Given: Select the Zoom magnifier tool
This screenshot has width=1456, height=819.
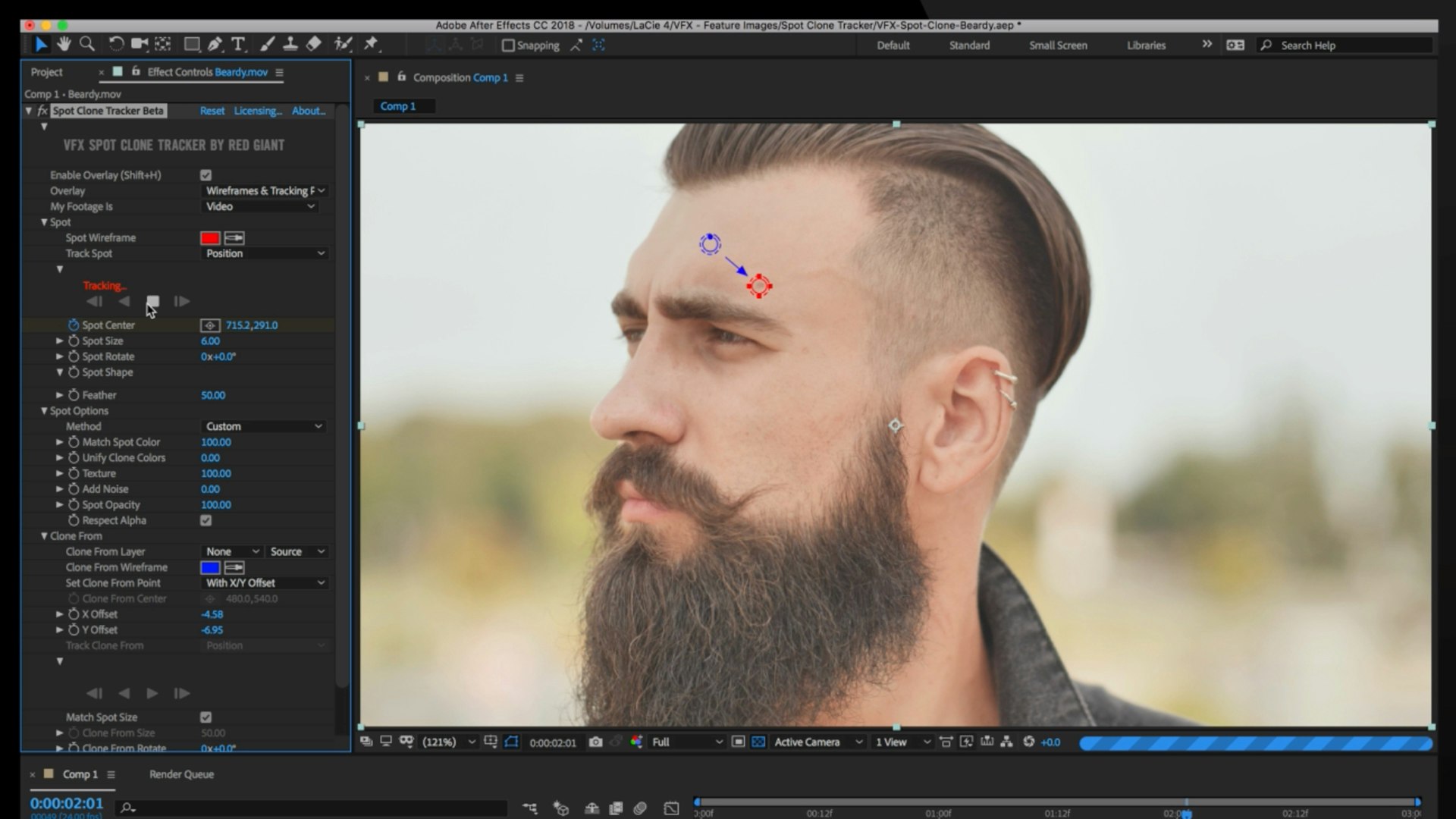Looking at the screenshot, I should 87,44.
